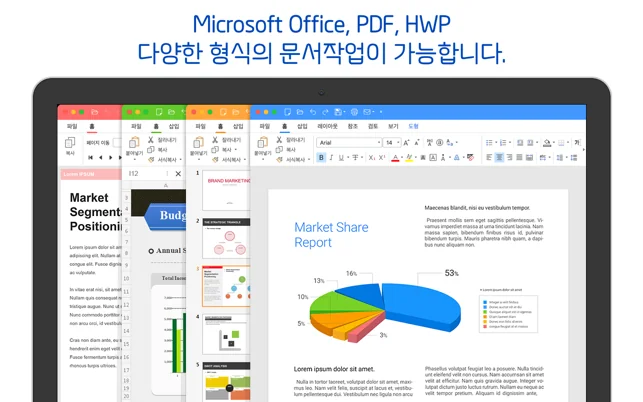This screenshot has width=643, height=402.
Task: Toggle align right paragraph button
Action: pos(509,158)
